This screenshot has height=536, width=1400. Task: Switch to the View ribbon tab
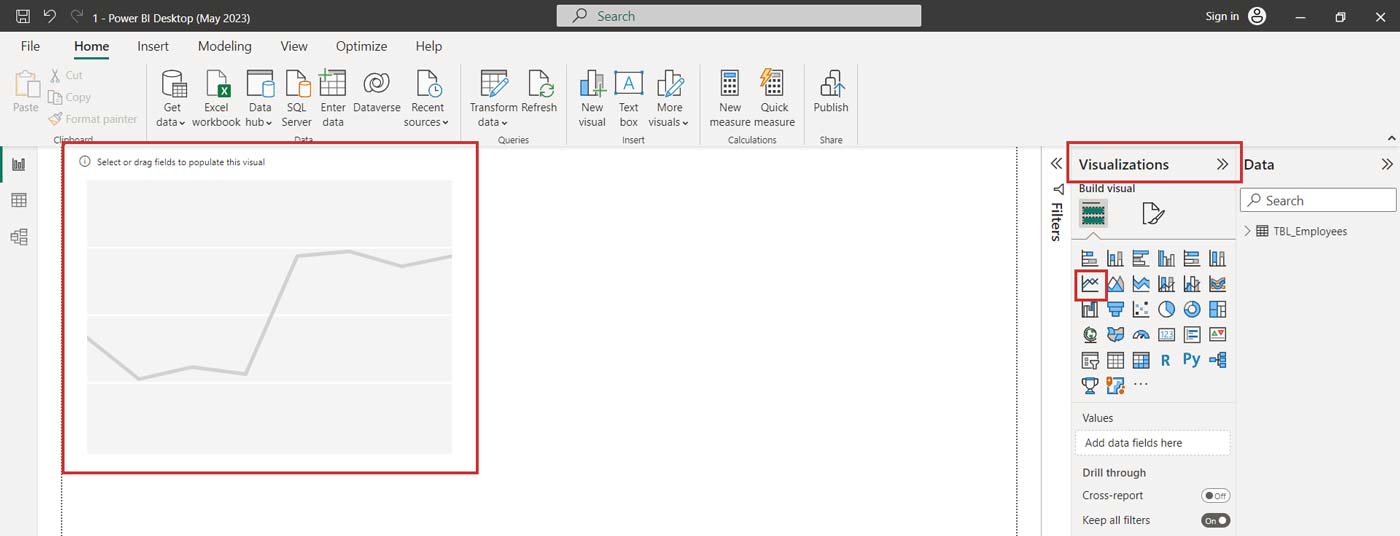click(x=294, y=46)
